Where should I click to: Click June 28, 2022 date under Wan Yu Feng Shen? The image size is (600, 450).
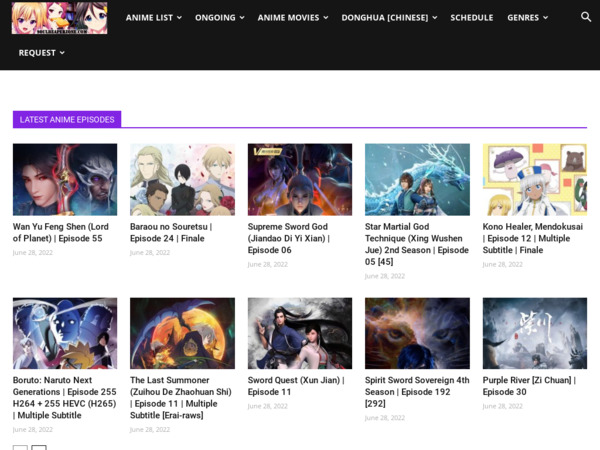33,253
